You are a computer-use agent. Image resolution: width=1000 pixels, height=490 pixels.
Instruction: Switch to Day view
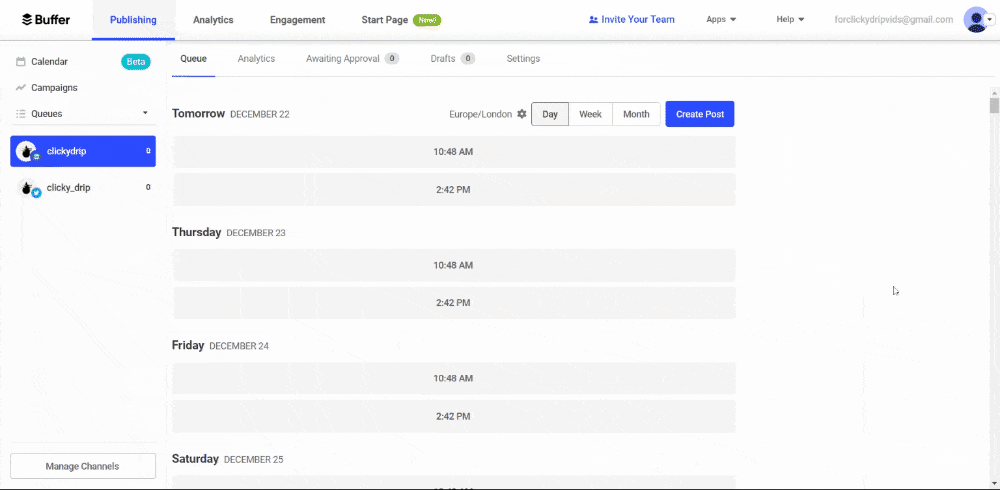point(550,114)
